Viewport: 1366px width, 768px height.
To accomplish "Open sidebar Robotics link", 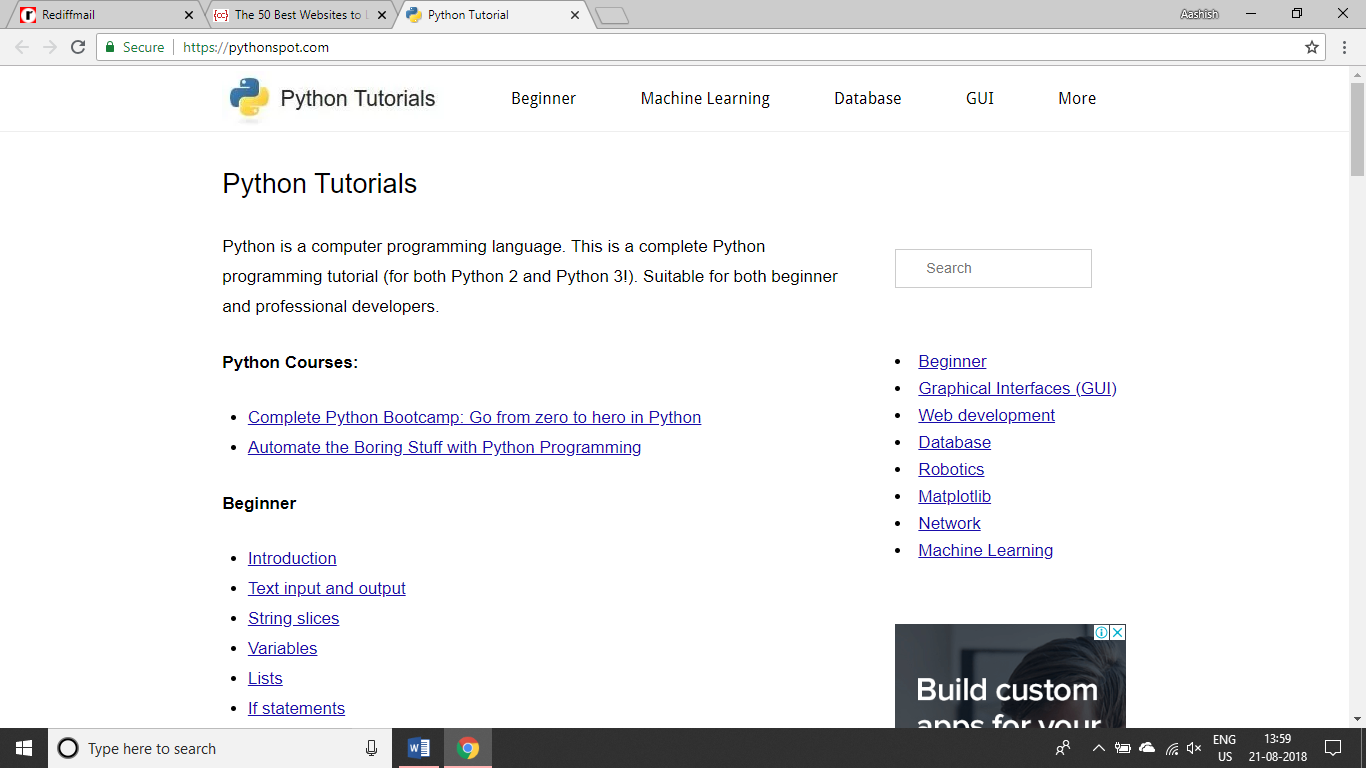I will tap(951, 469).
